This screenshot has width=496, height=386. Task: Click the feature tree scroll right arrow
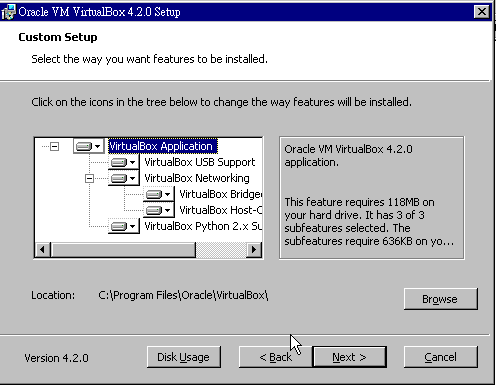click(x=254, y=249)
